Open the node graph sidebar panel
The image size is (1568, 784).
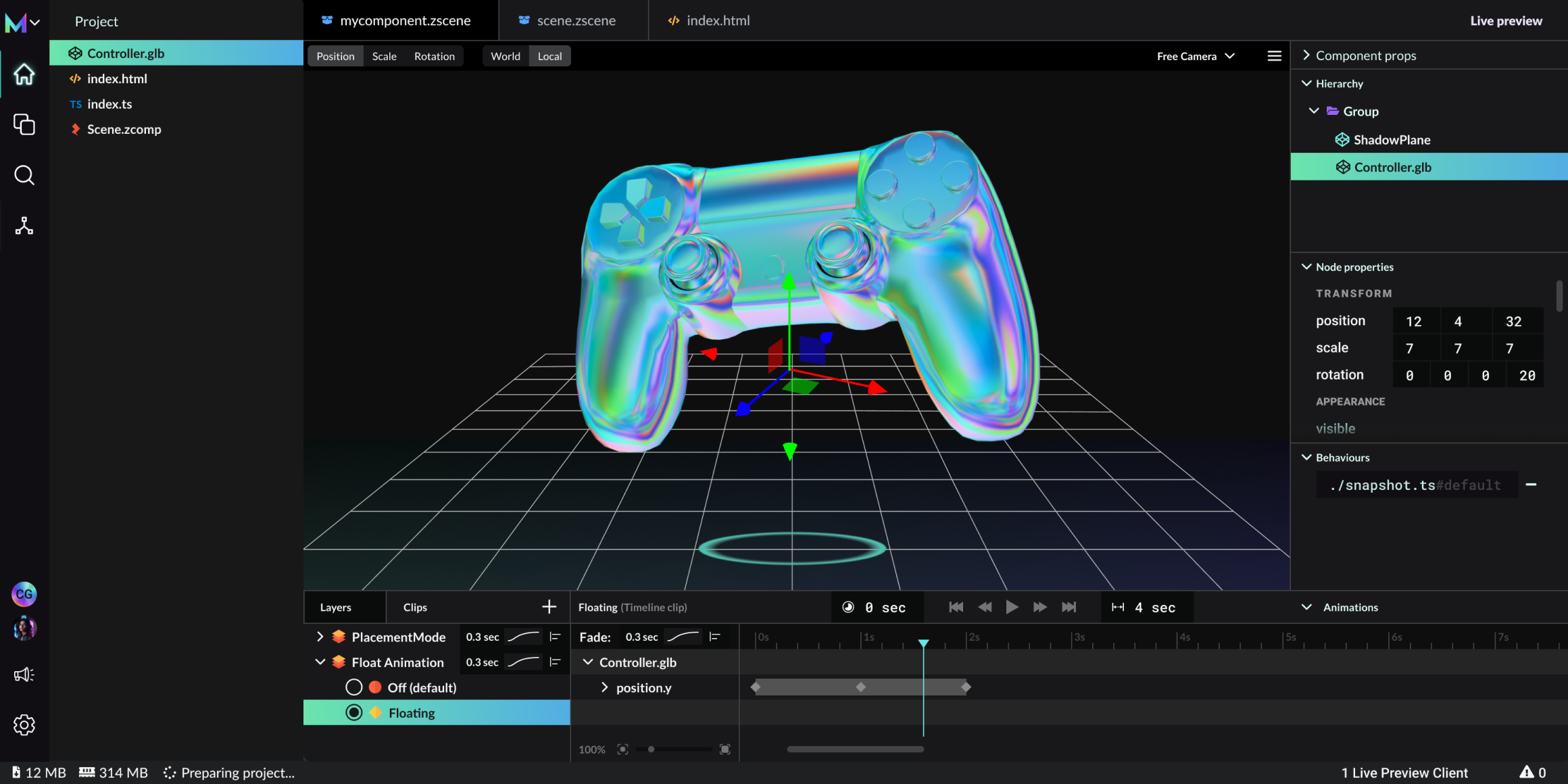pyautogui.click(x=24, y=226)
